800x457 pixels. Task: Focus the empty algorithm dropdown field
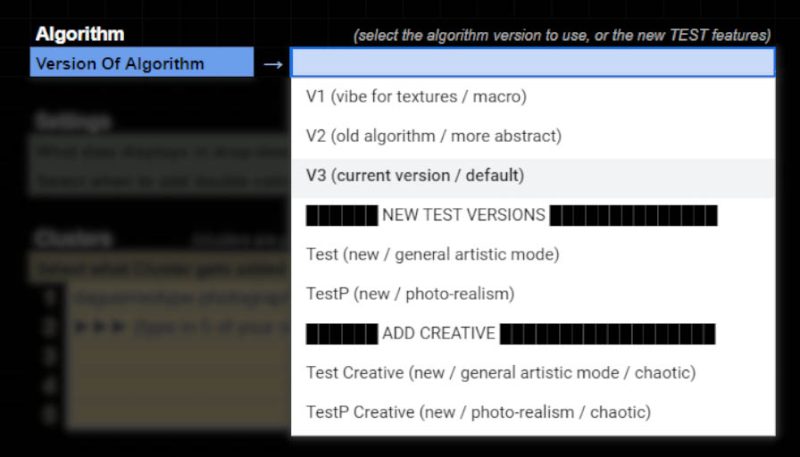tap(533, 62)
